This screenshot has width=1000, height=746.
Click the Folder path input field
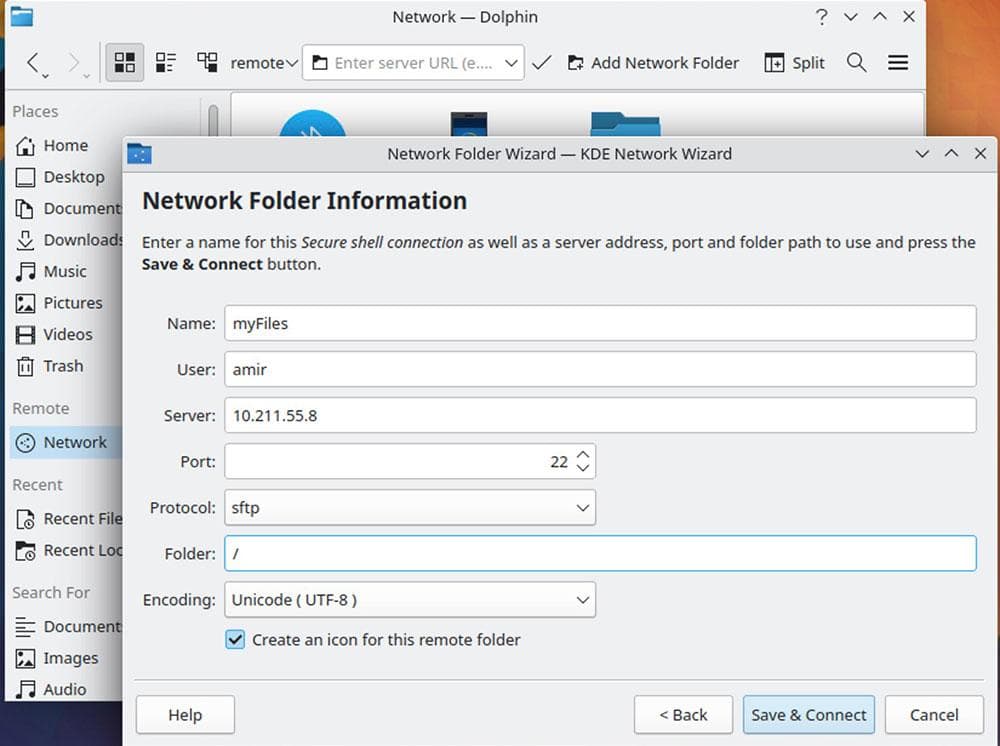600,554
